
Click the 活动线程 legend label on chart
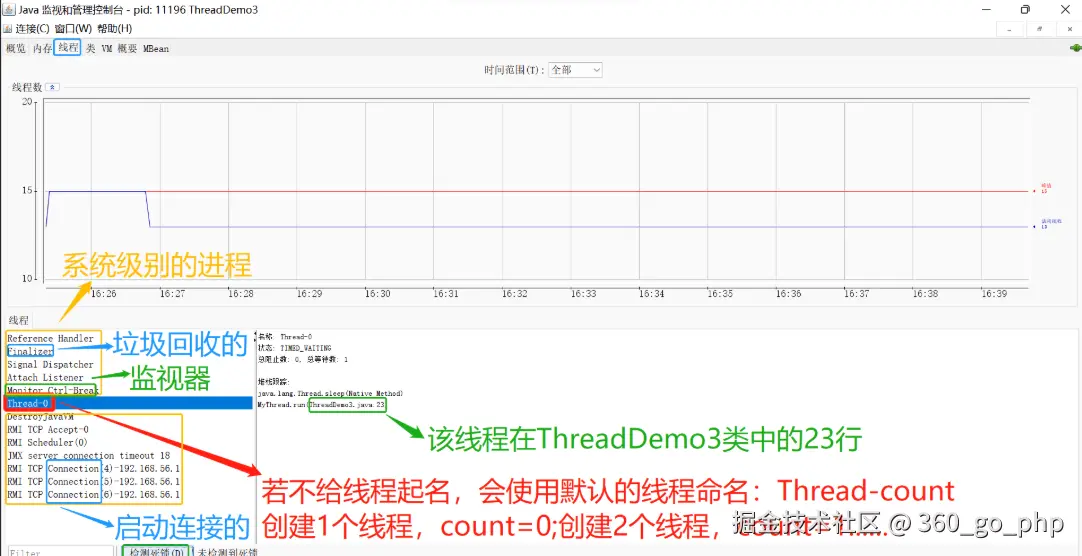pyautogui.click(x=1051, y=224)
